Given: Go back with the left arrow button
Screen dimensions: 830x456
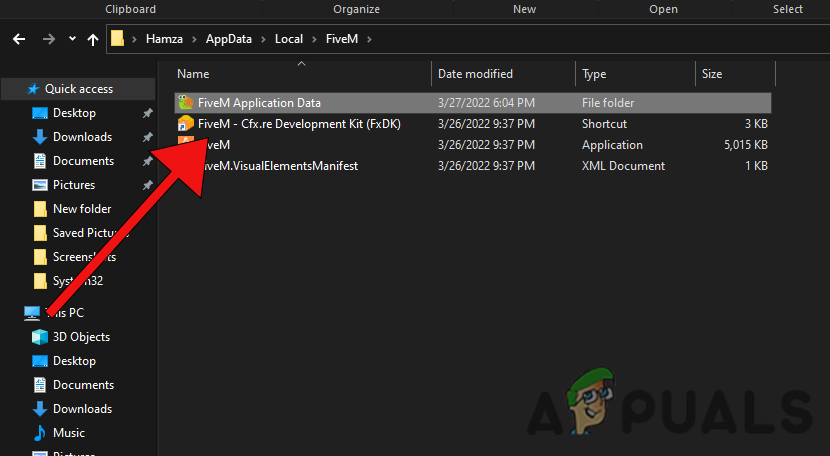Looking at the screenshot, I should point(19,39).
